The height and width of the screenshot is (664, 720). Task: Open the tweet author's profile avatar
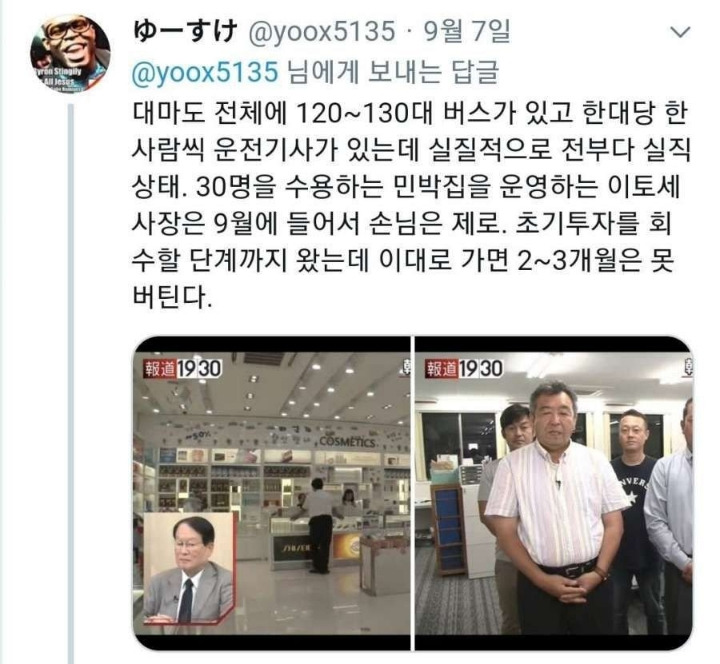pyautogui.click(x=70, y=54)
